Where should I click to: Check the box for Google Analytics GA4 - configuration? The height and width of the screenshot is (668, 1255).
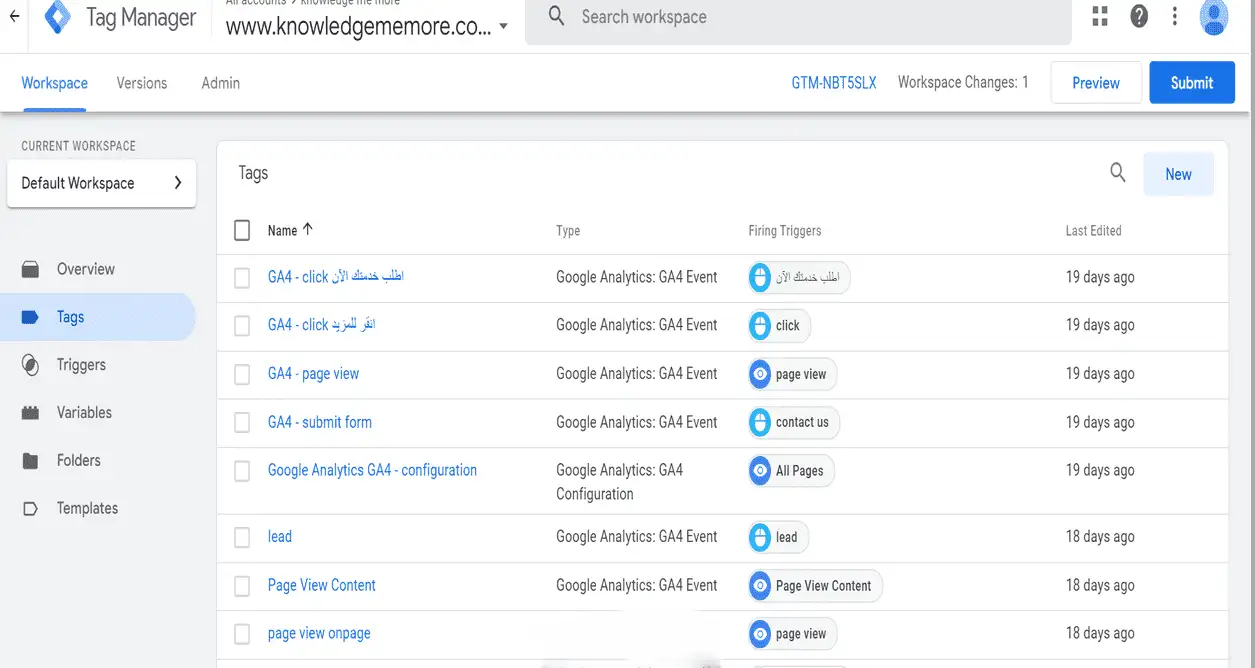click(242, 471)
